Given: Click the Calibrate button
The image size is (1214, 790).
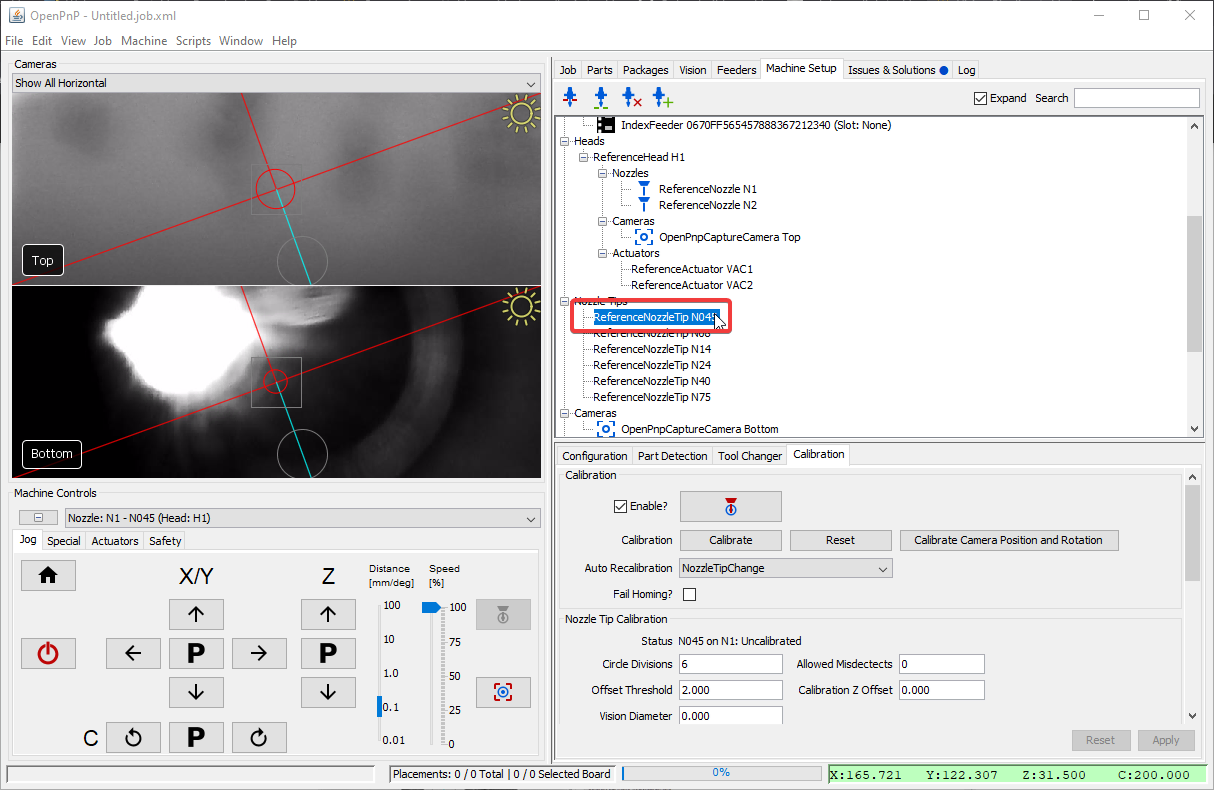Looking at the screenshot, I should click(730, 540).
